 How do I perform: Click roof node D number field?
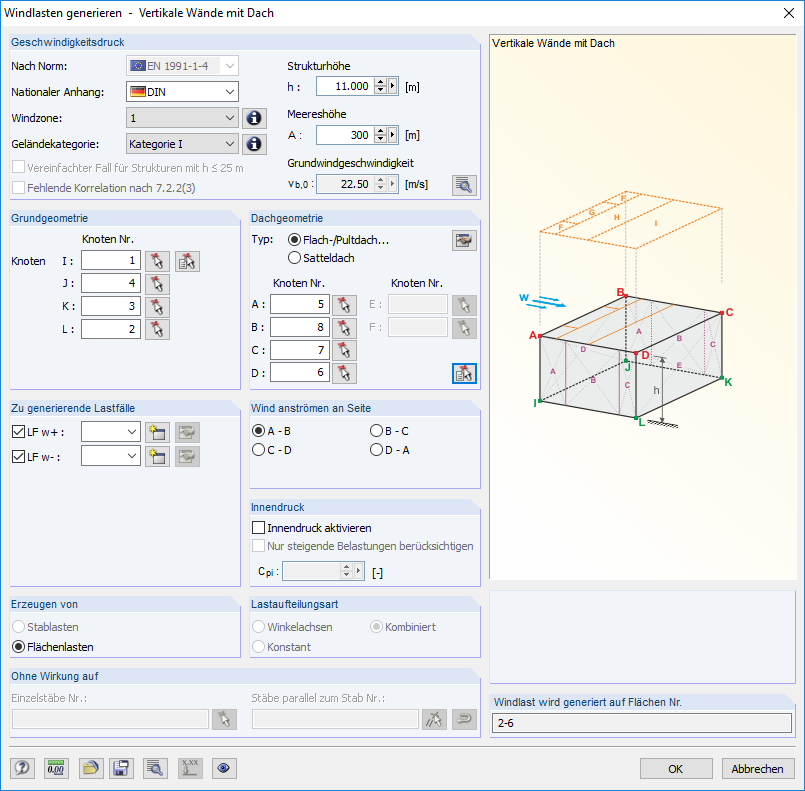pyautogui.click(x=300, y=373)
